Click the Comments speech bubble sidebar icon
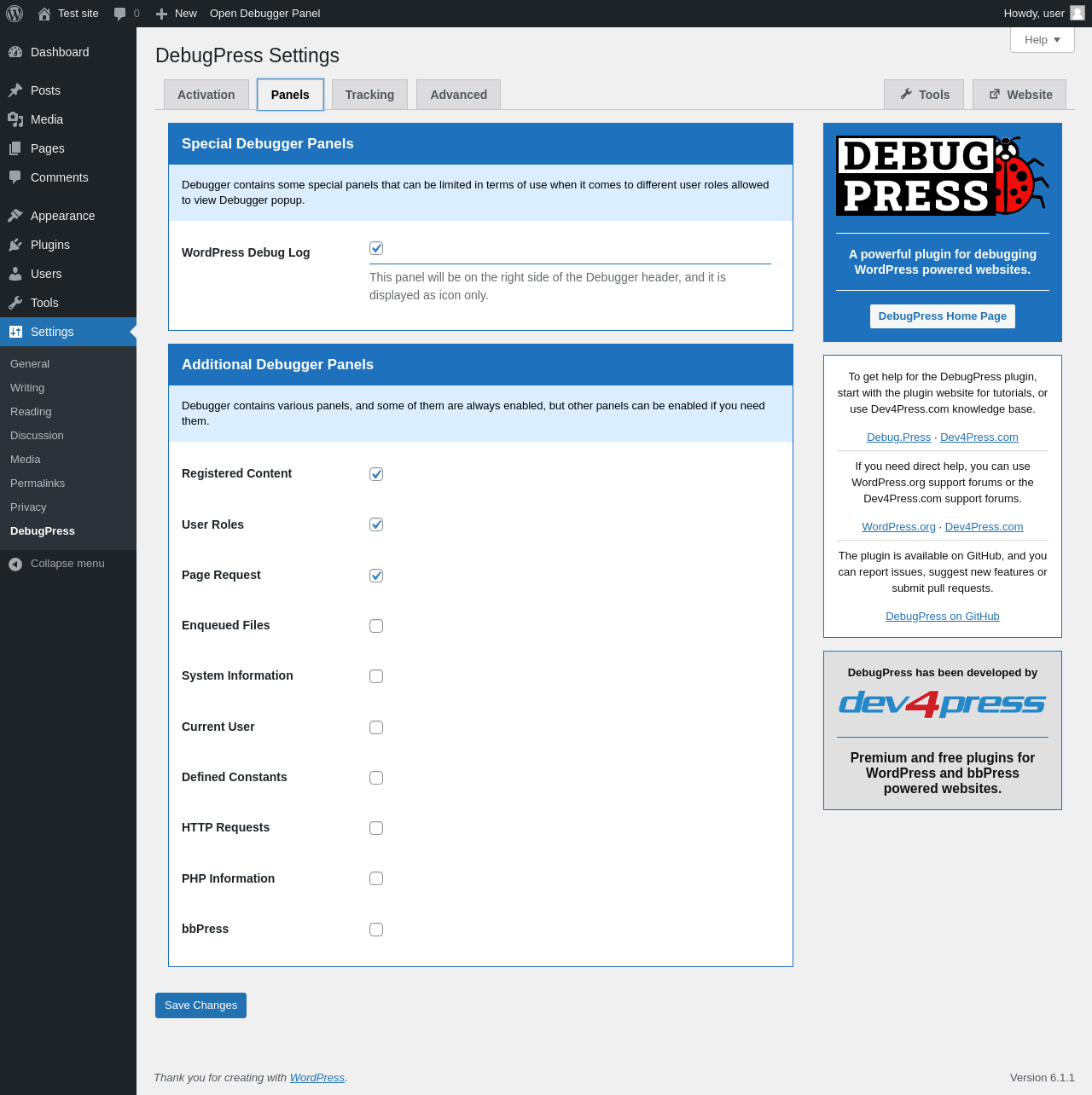1092x1095 pixels. pos(15,177)
